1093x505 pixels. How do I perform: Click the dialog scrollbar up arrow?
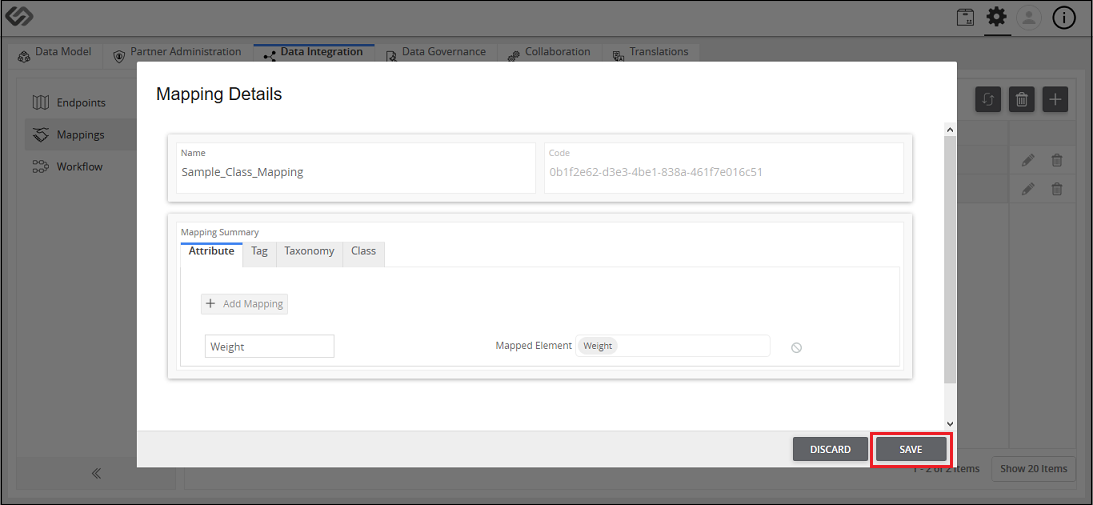[x=949, y=130]
